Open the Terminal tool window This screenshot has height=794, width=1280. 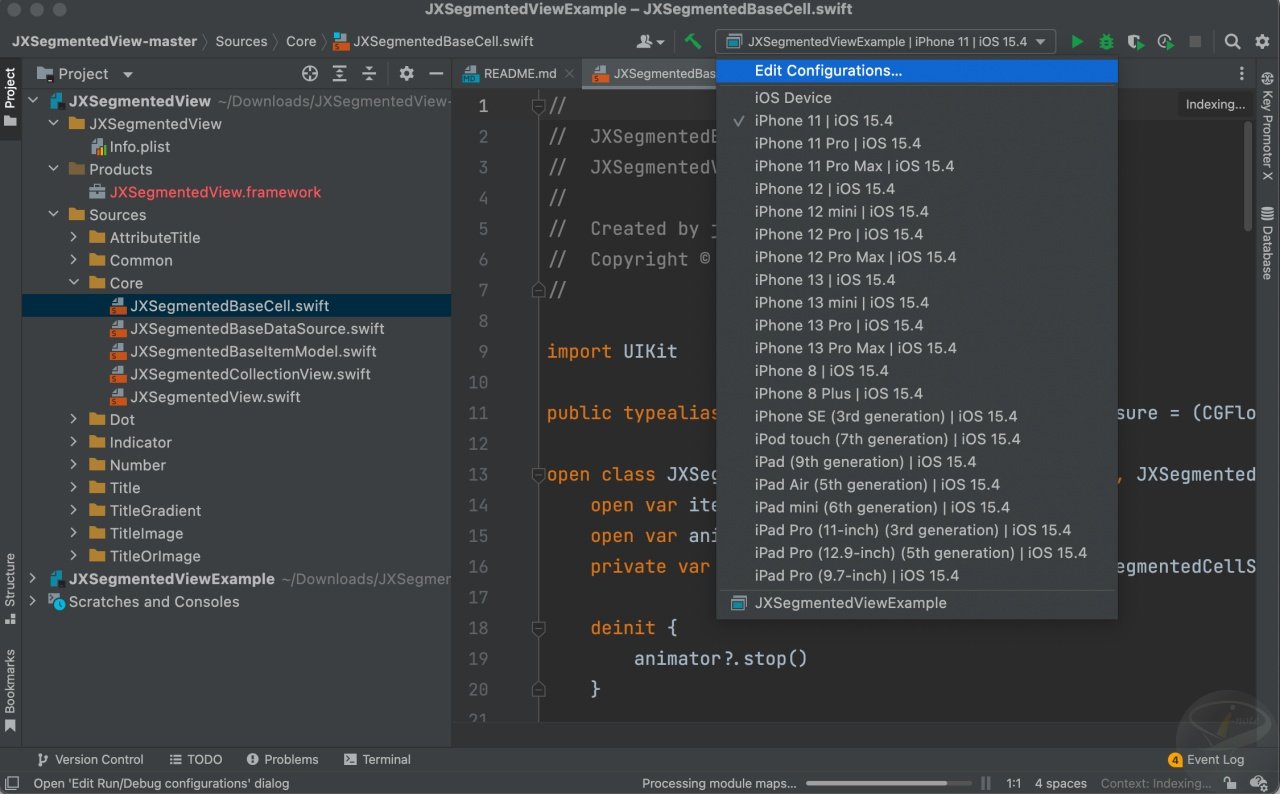(x=378, y=759)
